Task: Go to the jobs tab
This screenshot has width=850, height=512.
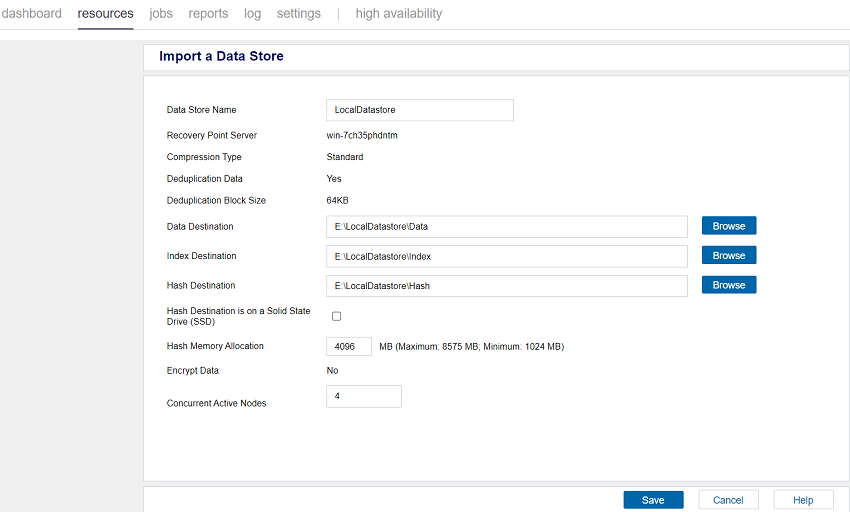Action: (x=161, y=14)
